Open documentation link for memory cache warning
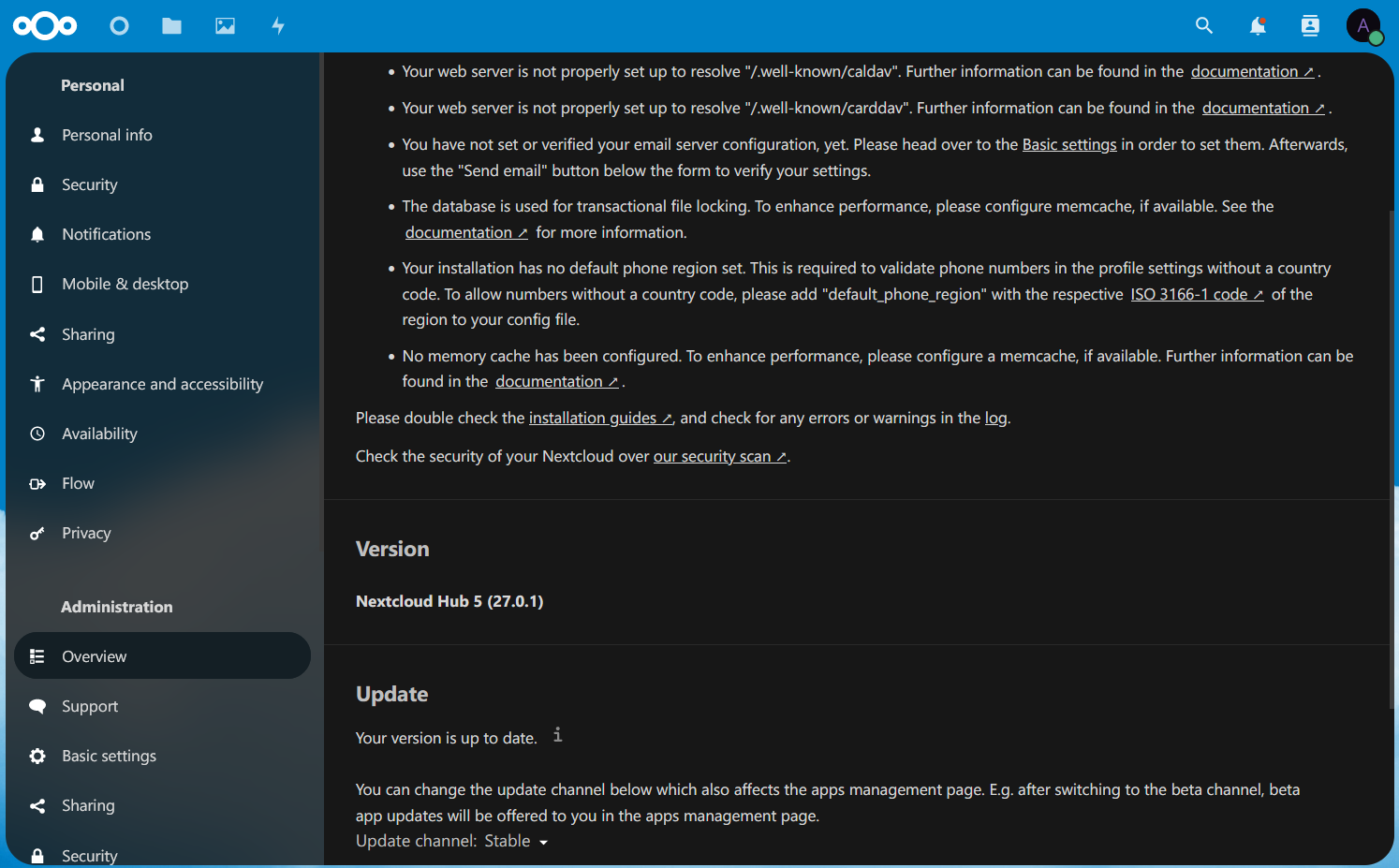Screen dimensions: 1399x868 click(x=557, y=381)
